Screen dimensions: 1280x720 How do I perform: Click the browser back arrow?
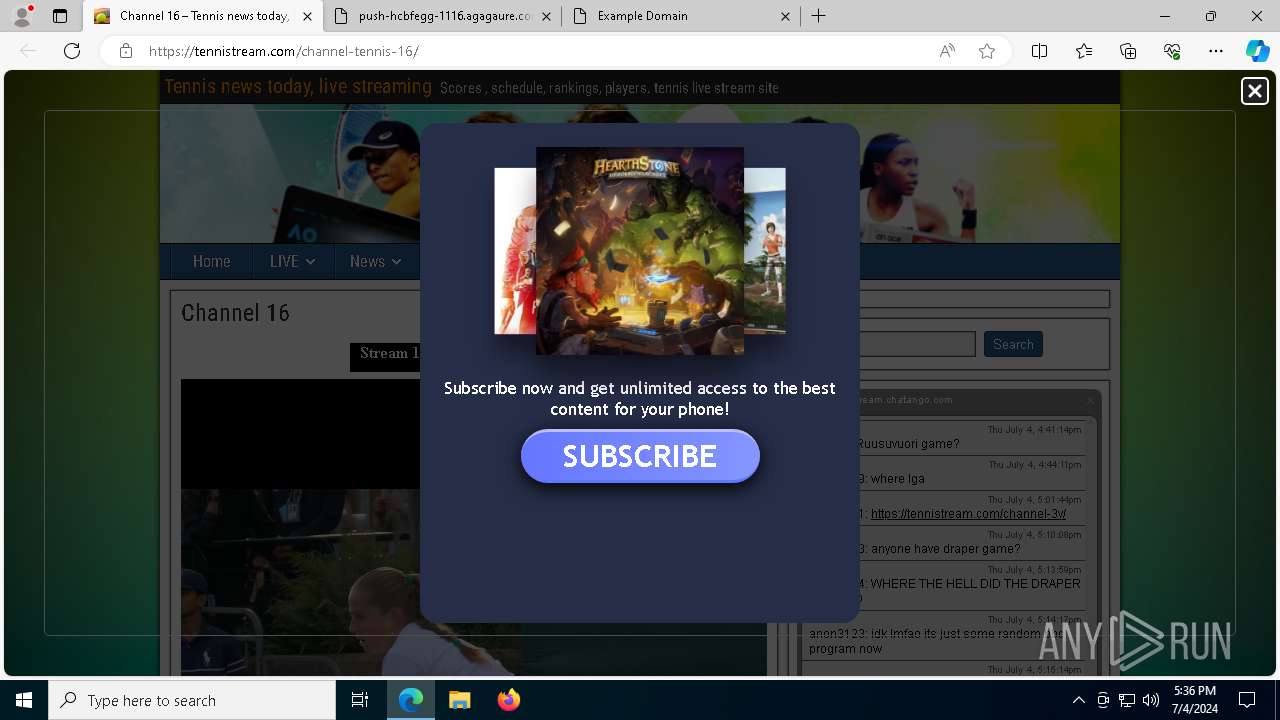28,51
